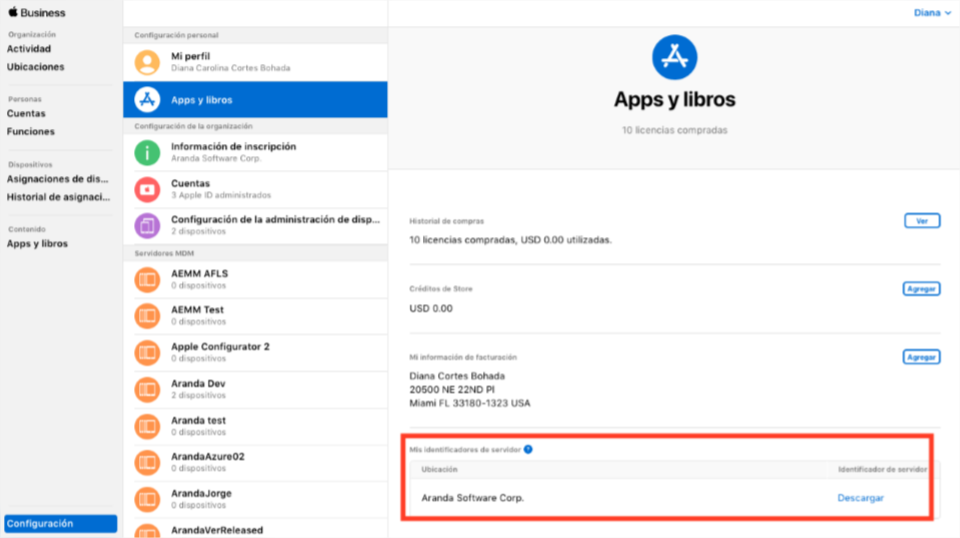Select ArandaJorge server row

[x=255, y=499]
